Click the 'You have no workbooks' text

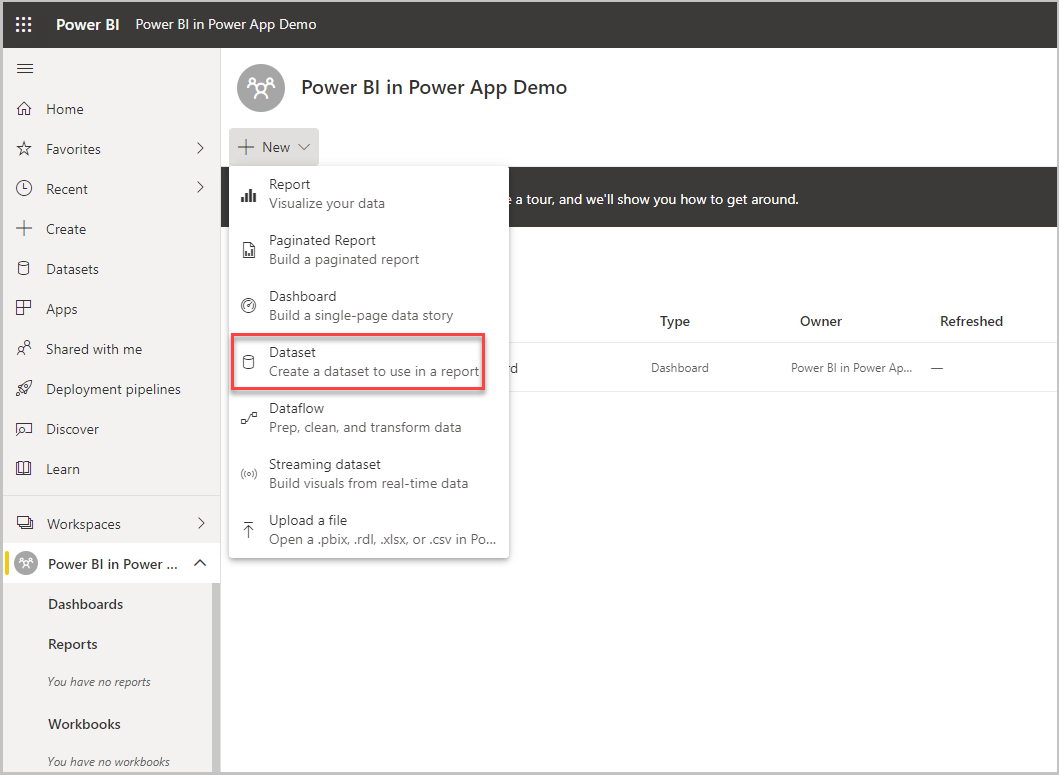coord(109,761)
